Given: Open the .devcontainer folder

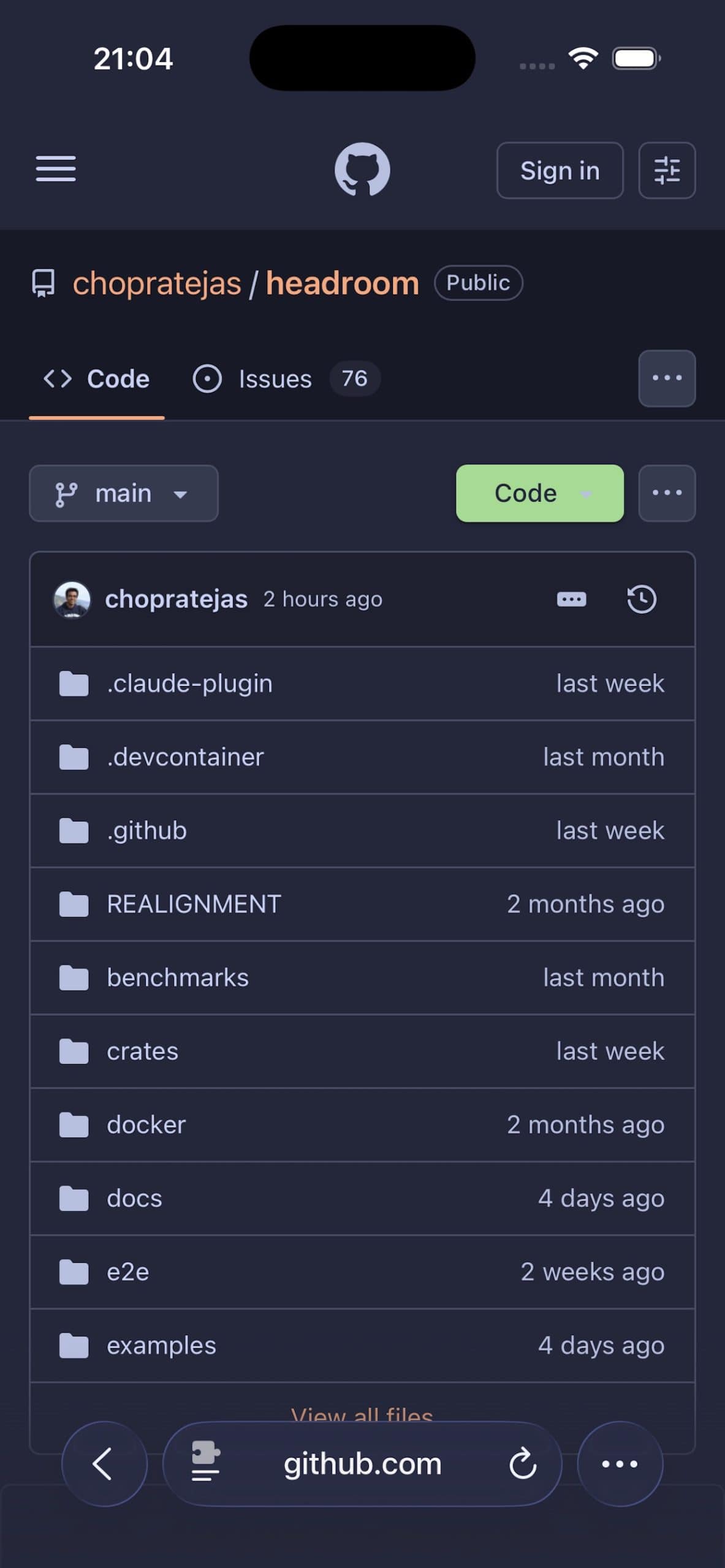Looking at the screenshot, I should (x=185, y=757).
